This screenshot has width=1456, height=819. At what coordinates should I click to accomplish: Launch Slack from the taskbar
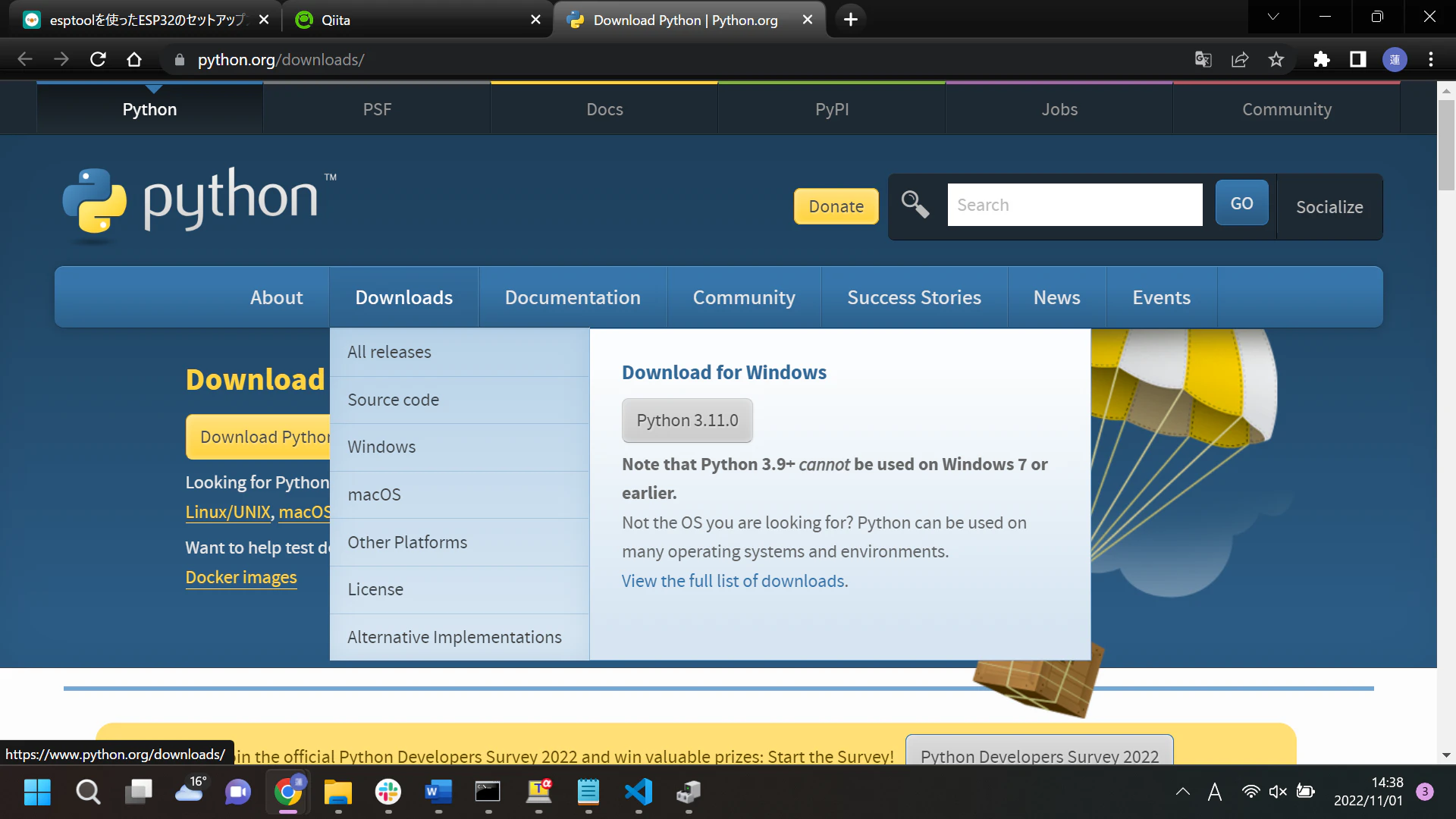coord(388,792)
